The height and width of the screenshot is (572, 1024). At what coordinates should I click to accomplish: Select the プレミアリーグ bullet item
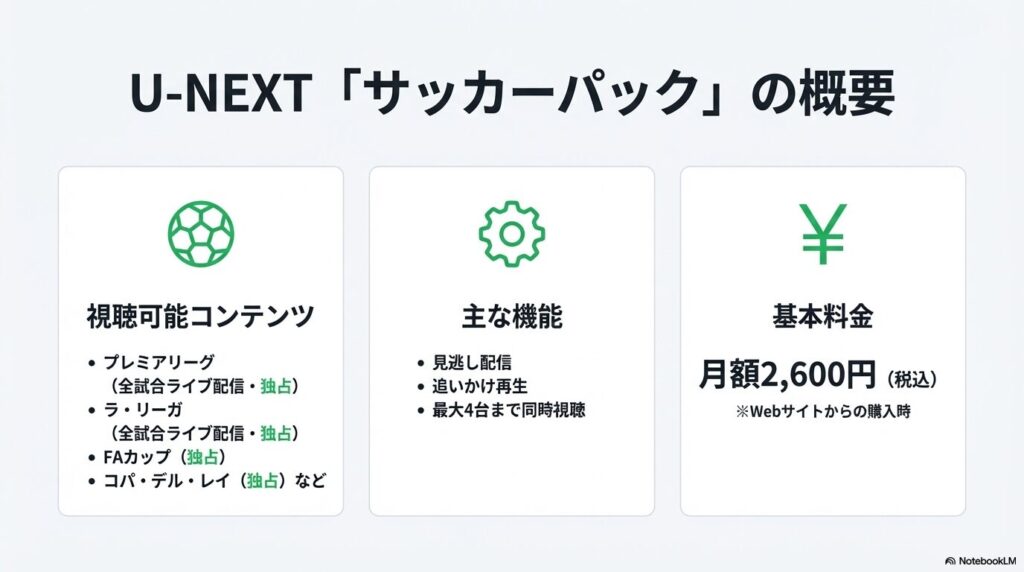pos(159,362)
